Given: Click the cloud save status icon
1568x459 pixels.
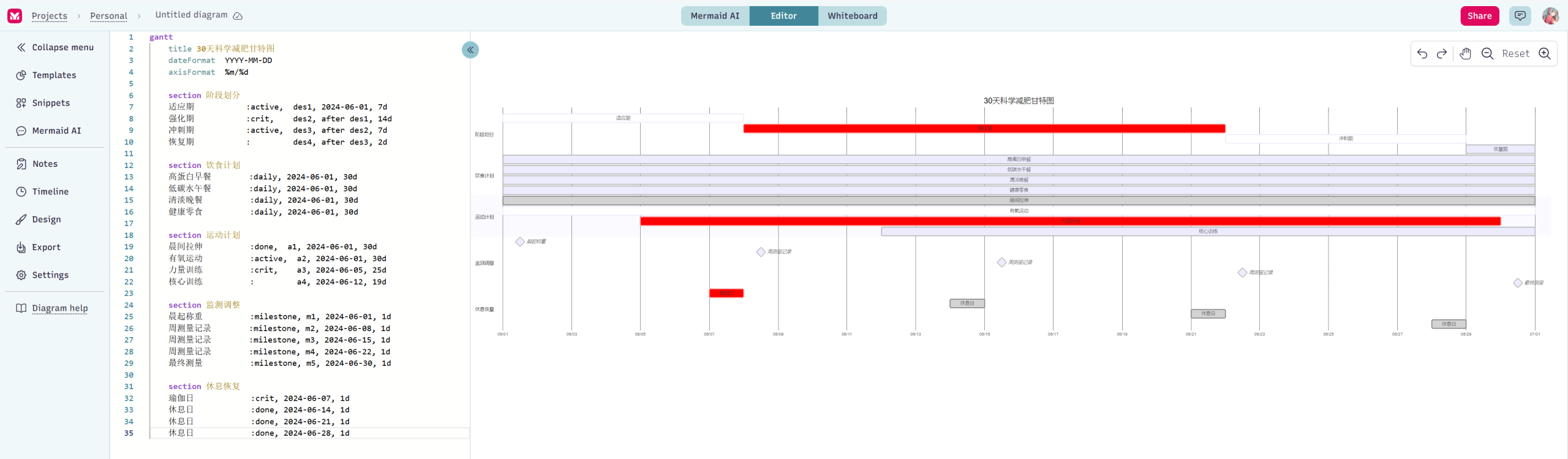Looking at the screenshot, I should (x=238, y=16).
